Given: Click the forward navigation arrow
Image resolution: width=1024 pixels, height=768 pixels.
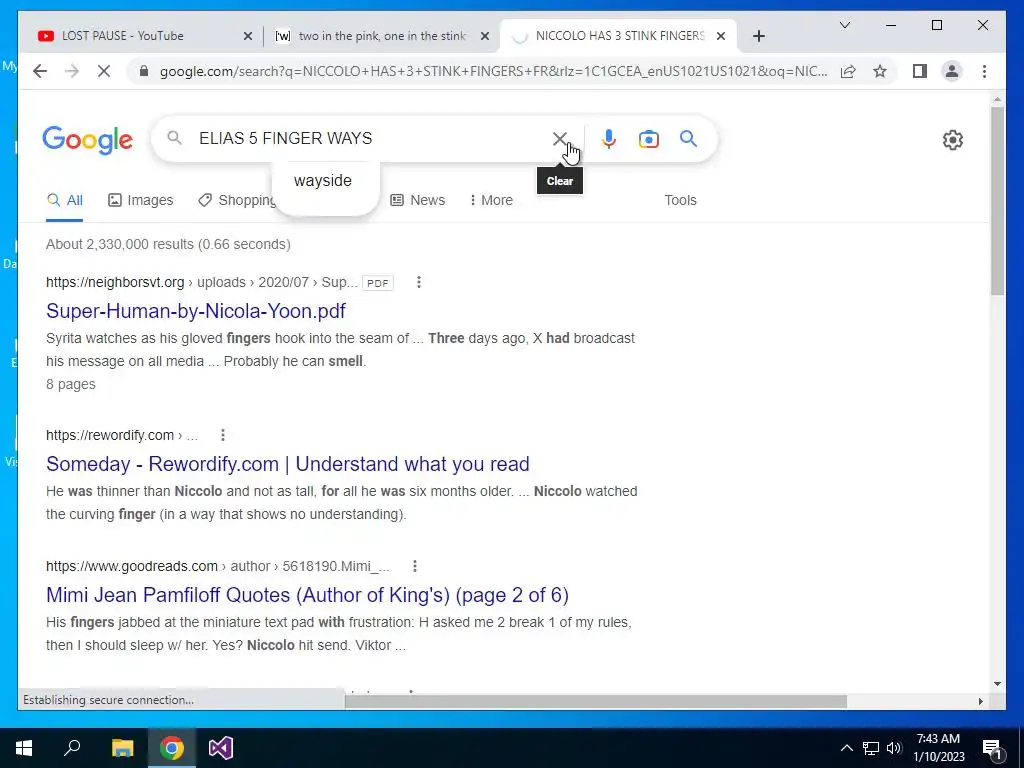Looking at the screenshot, I should [72, 71].
